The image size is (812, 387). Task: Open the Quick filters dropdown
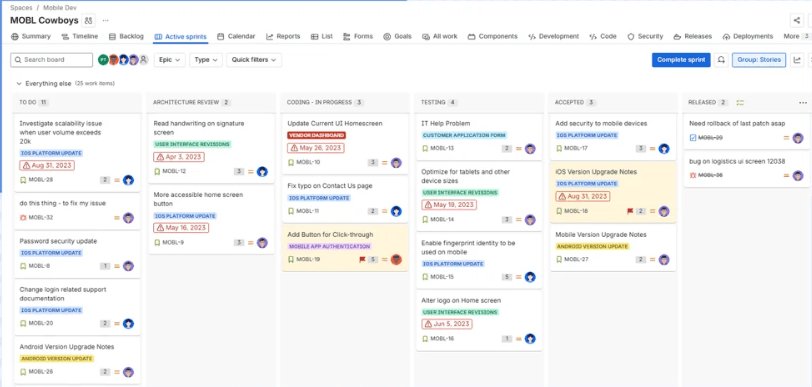click(254, 60)
